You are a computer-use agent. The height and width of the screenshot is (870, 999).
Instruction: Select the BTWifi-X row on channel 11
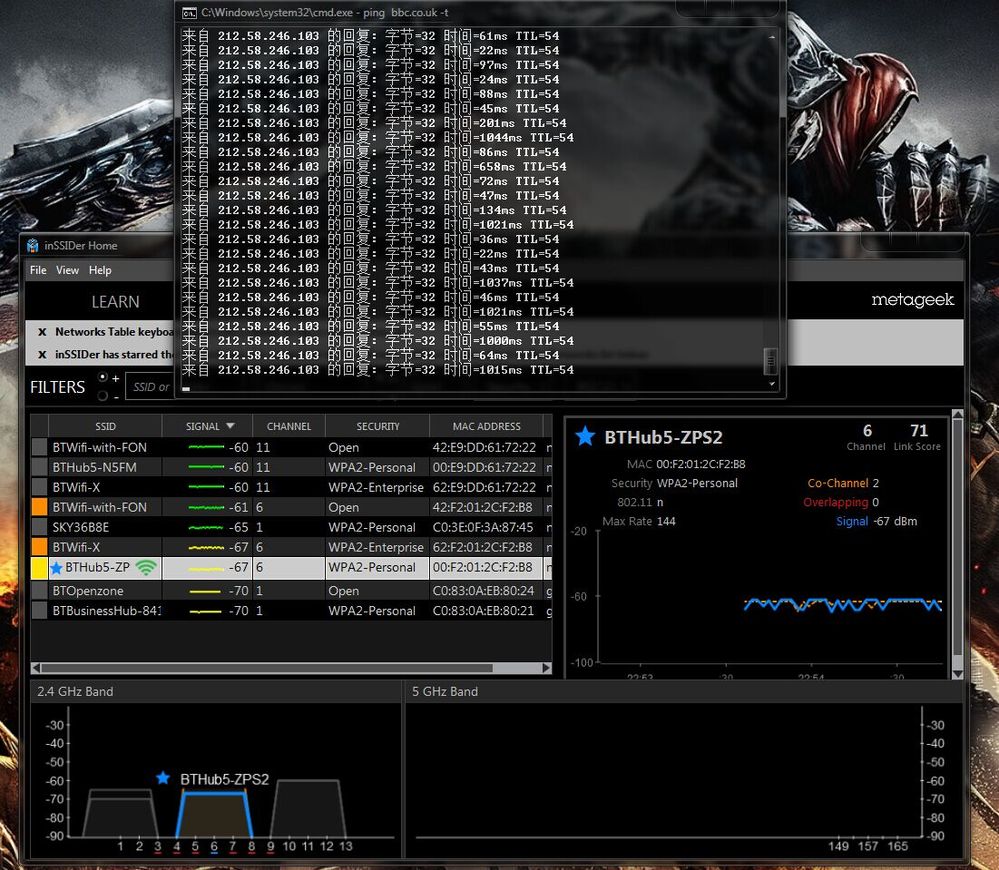pyautogui.click(x=292, y=487)
